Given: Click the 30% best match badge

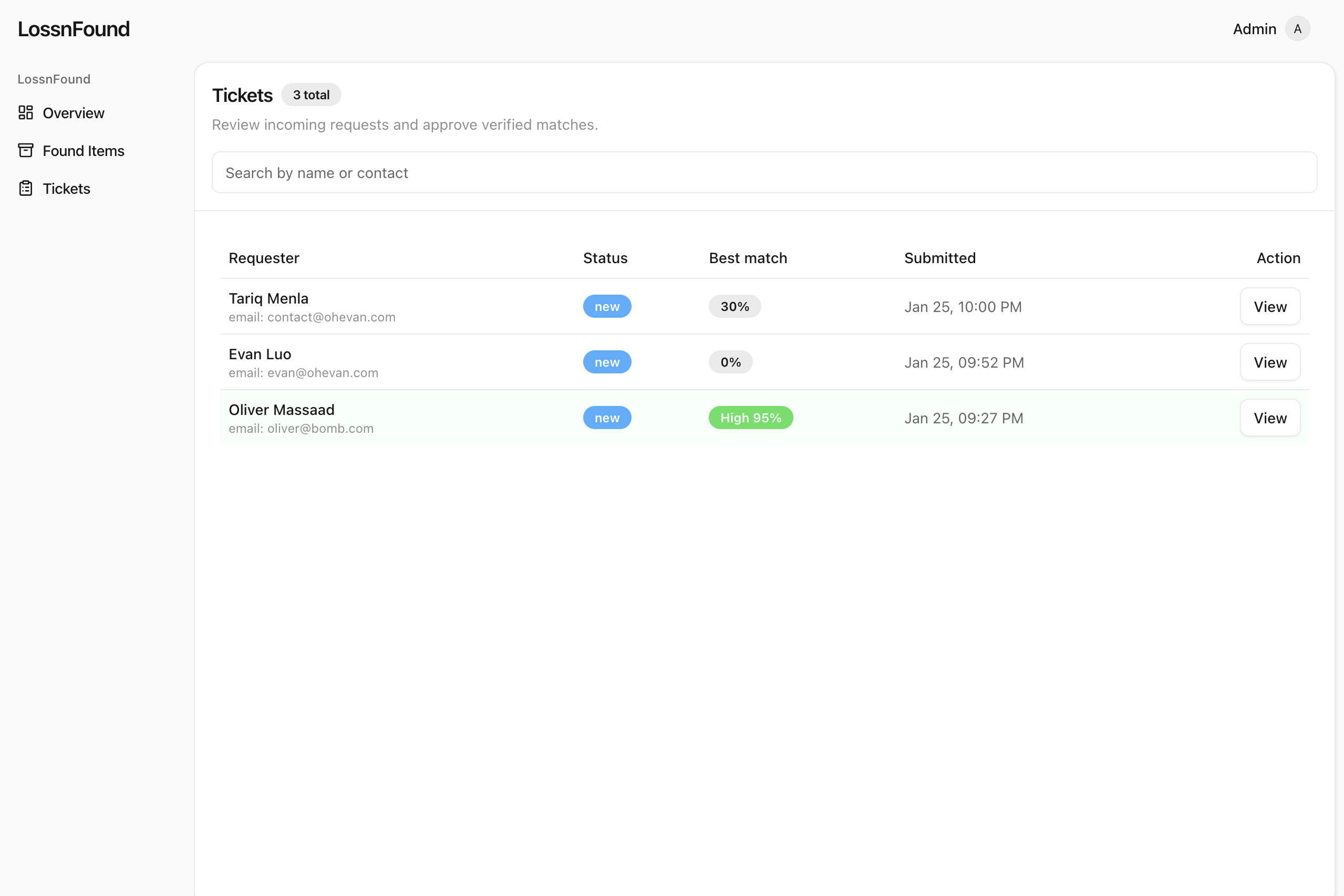Looking at the screenshot, I should pyautogui.click(x=735, y=306).
